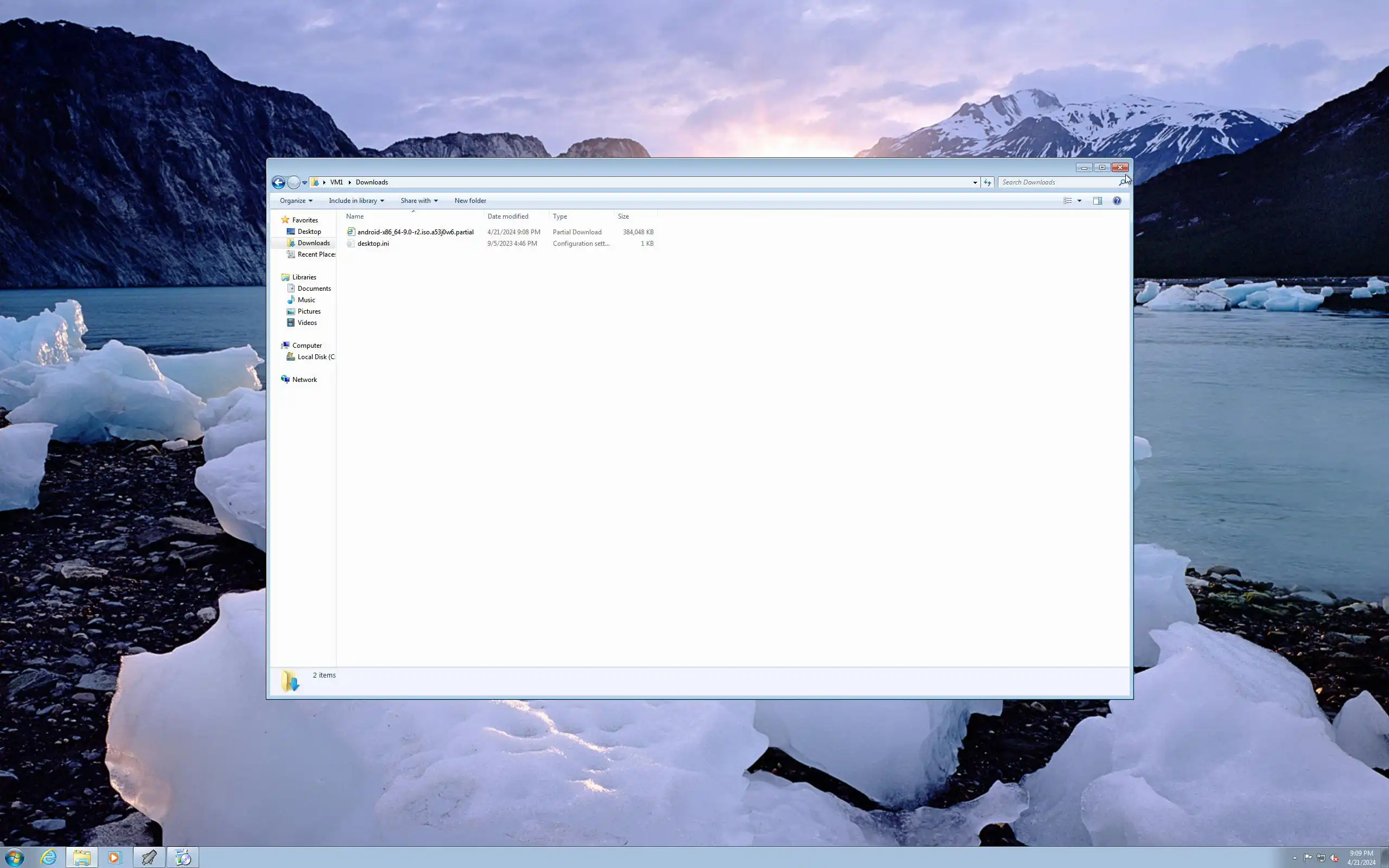Click the refresh button beside address bar
The width and height of the screenshot is (1389, 868).
click(987, 183)
